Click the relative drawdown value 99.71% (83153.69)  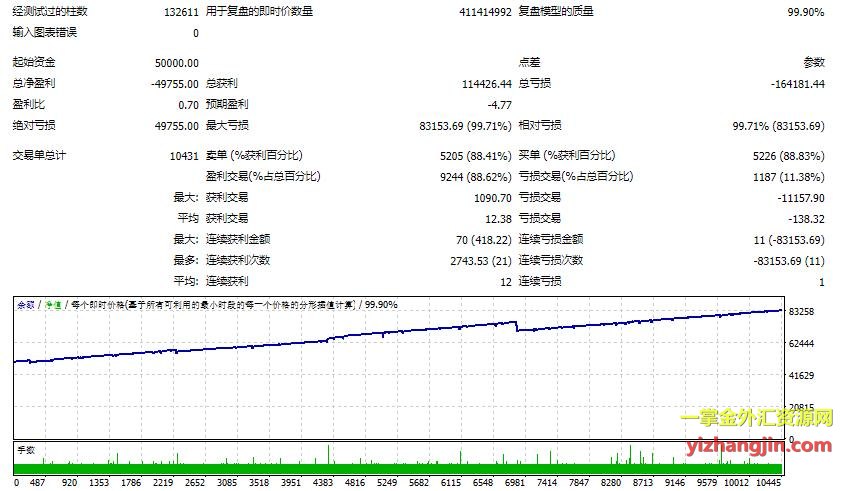point(778,126)
